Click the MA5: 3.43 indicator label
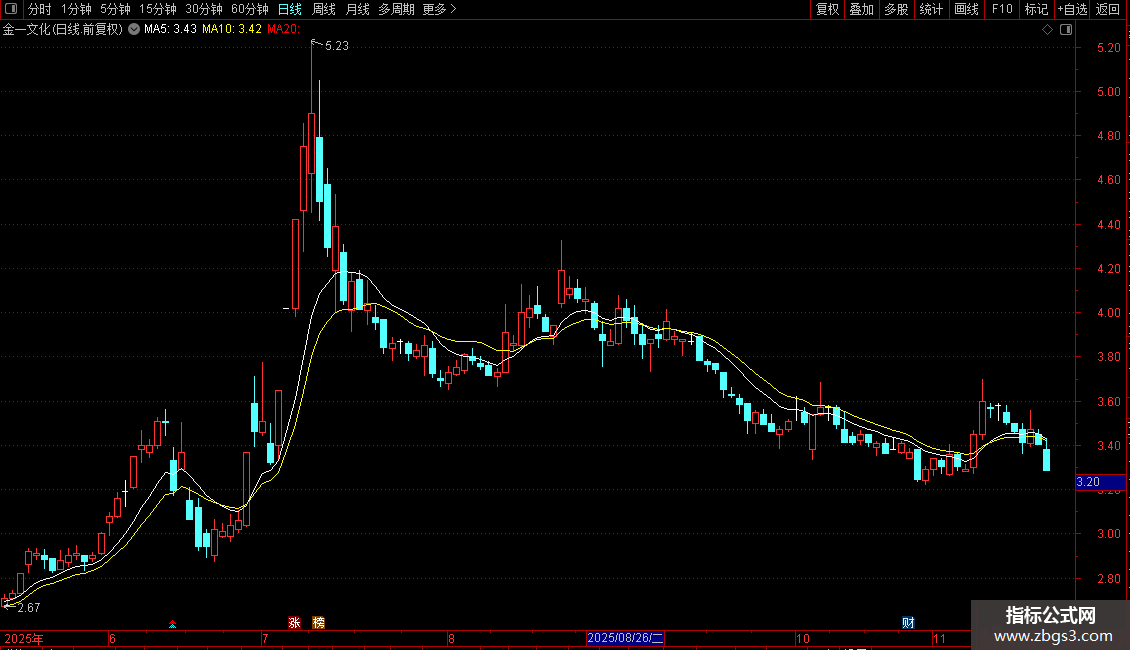 170,29
